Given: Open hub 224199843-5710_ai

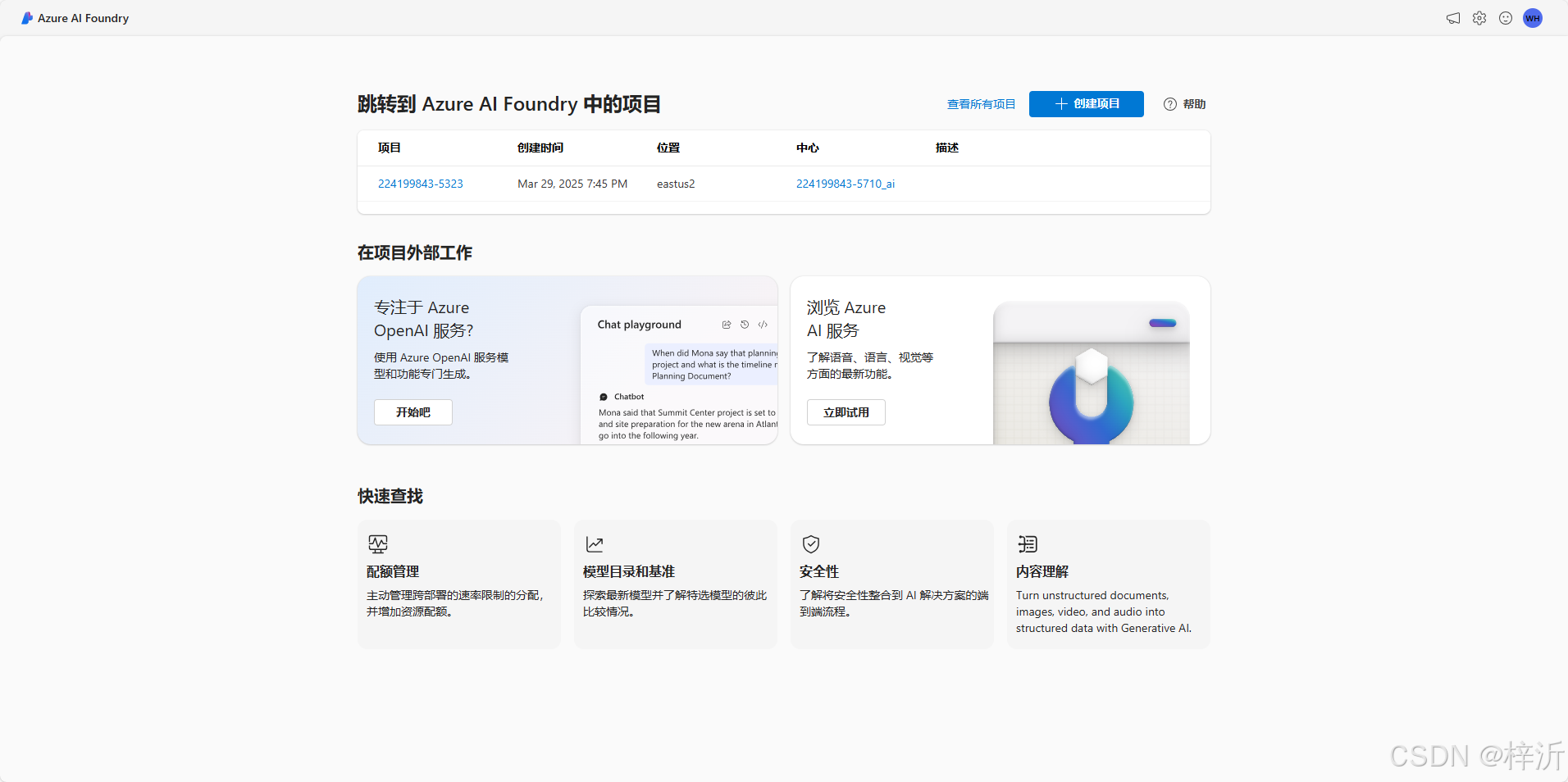Looking at the screenshot, I should coord(846,184).
